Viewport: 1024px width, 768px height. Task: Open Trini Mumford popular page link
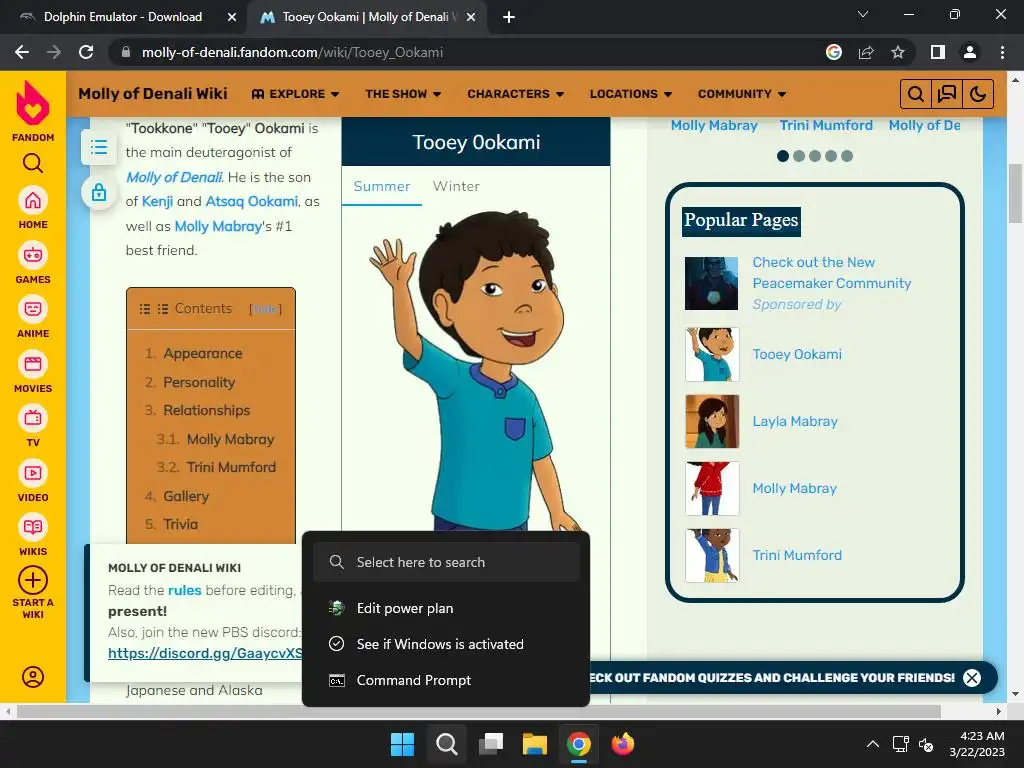(797, 555)
